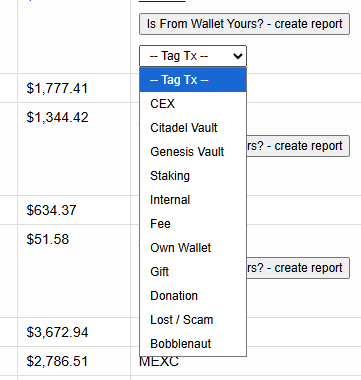Image resolution: width=361 pixels, height=380 pixels.
Task: Choose CEX from the tag list
Action: click(x=193, y=104)
